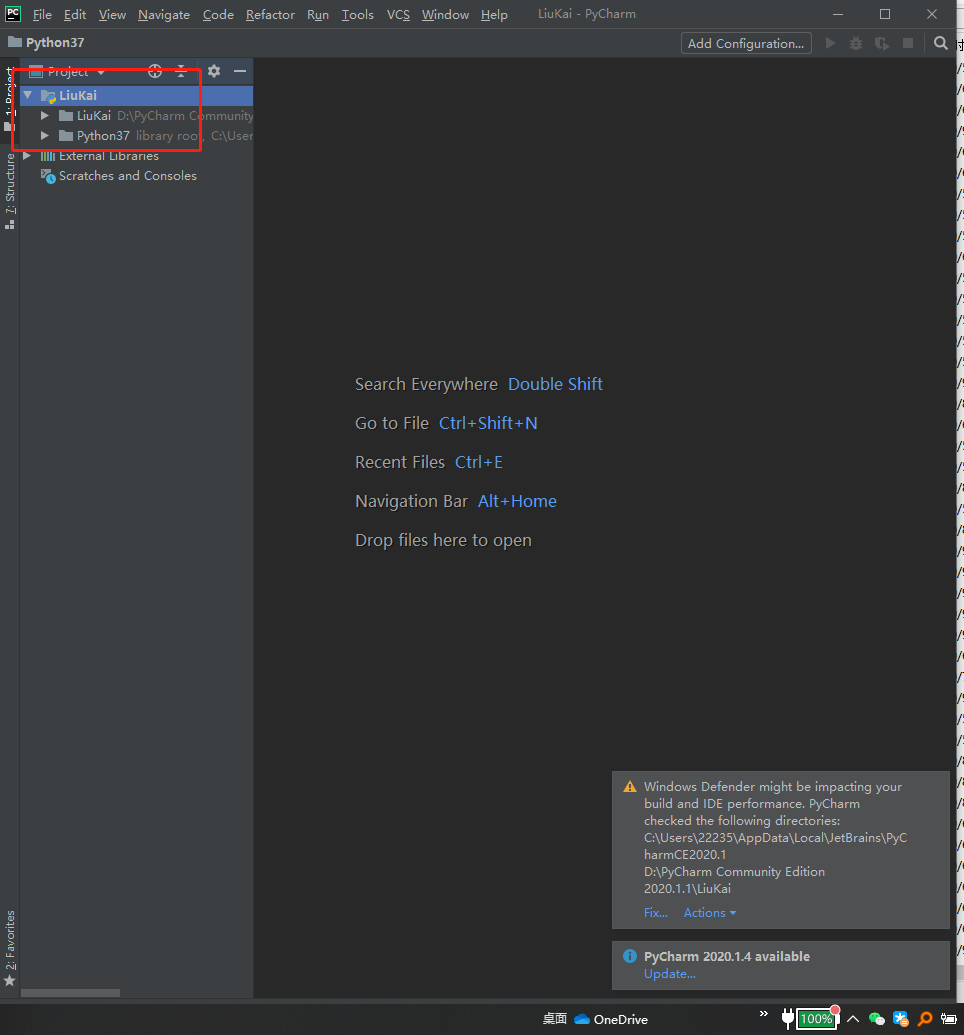
Task: Click the 桌面 desktop toolbar label in taskbar
Action: (555, 1019)
